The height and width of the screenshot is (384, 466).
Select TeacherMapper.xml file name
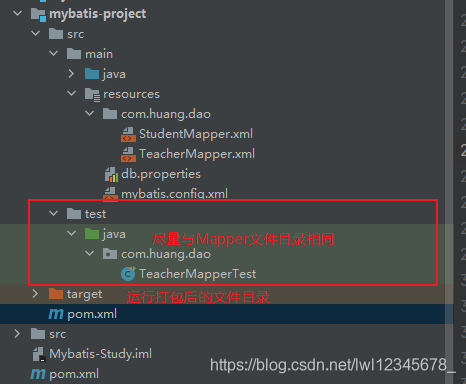tap(197, 154)
